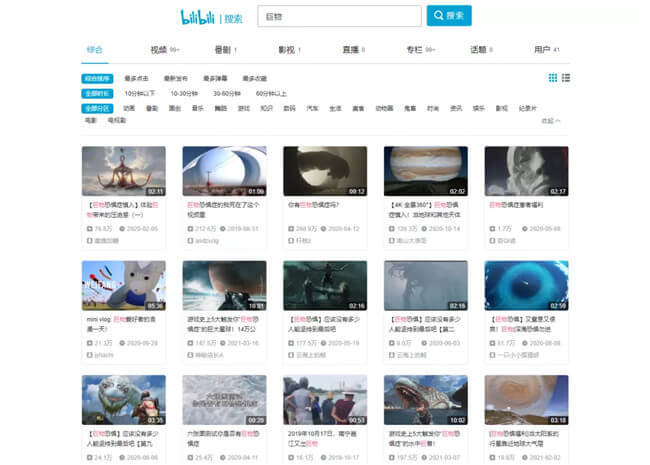Select the 全部分区 category filter
The image size is (650, 465).
pyautogui.click(x=97, y=109)
